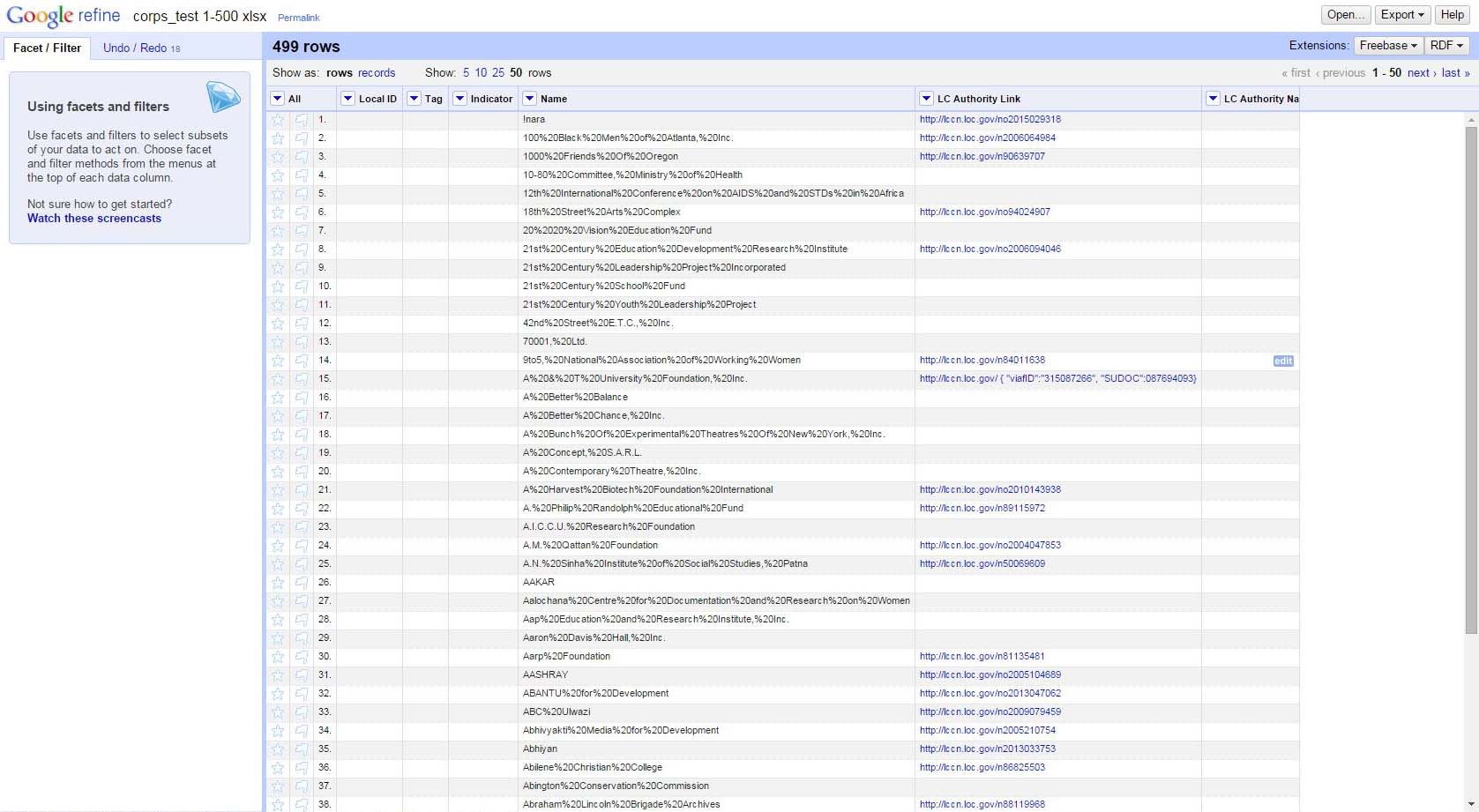Click the scrollbar up arrow
This screenshot has height=812, width=1479.
coord(1471,119)
